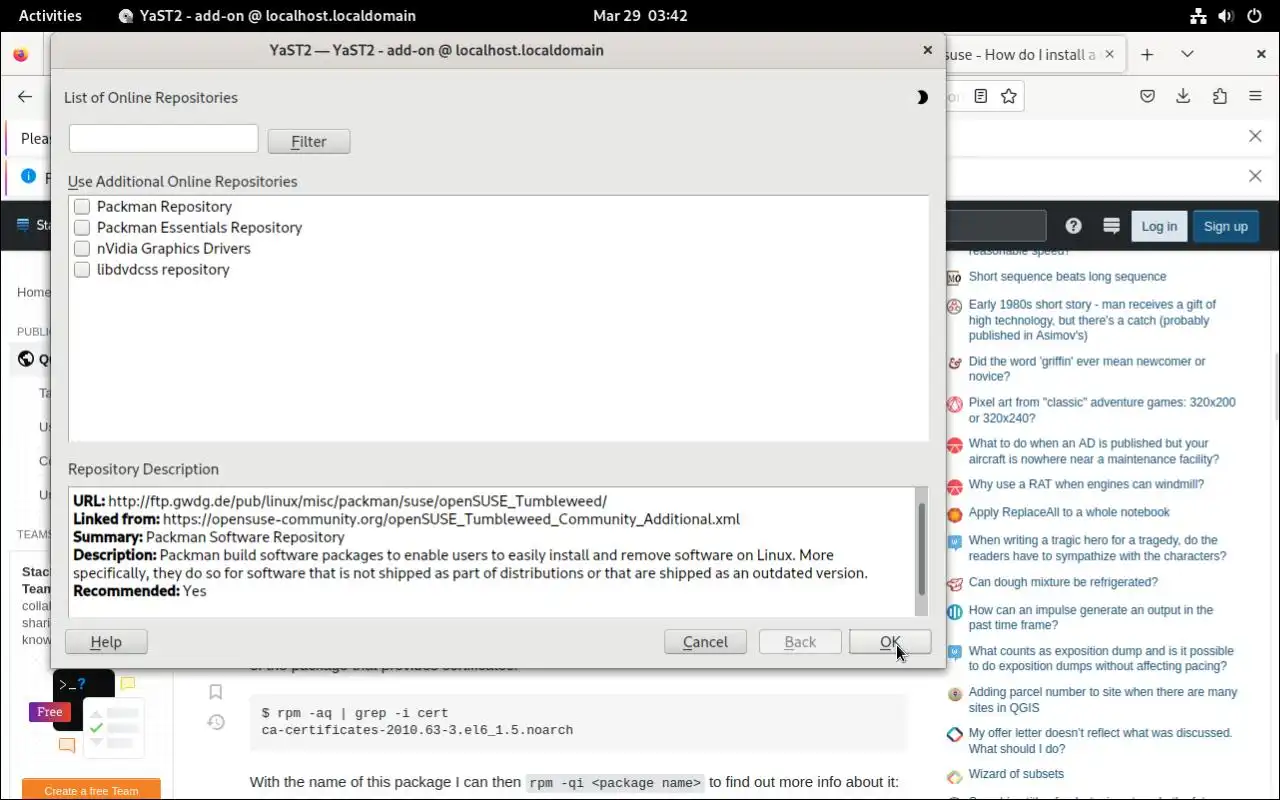Open the Firefox Pocket icon

click(x=1148, y=97)
